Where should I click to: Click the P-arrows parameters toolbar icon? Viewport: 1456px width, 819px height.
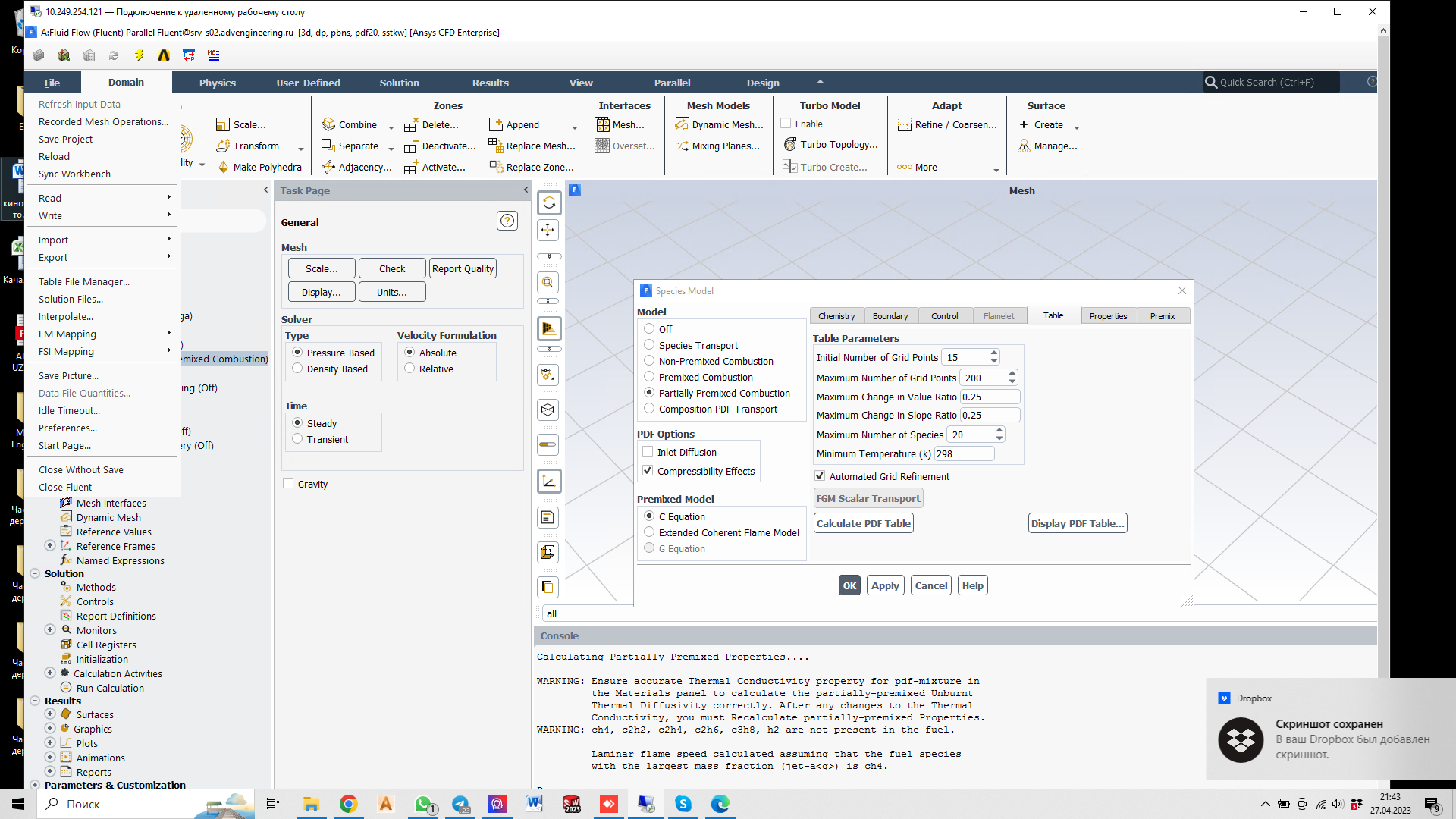click(x=189, y=55)
